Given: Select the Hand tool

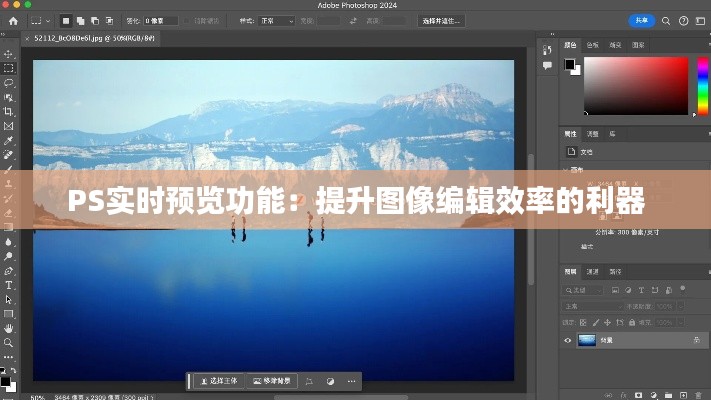Looking at the screenshot, I should (9, 328).
